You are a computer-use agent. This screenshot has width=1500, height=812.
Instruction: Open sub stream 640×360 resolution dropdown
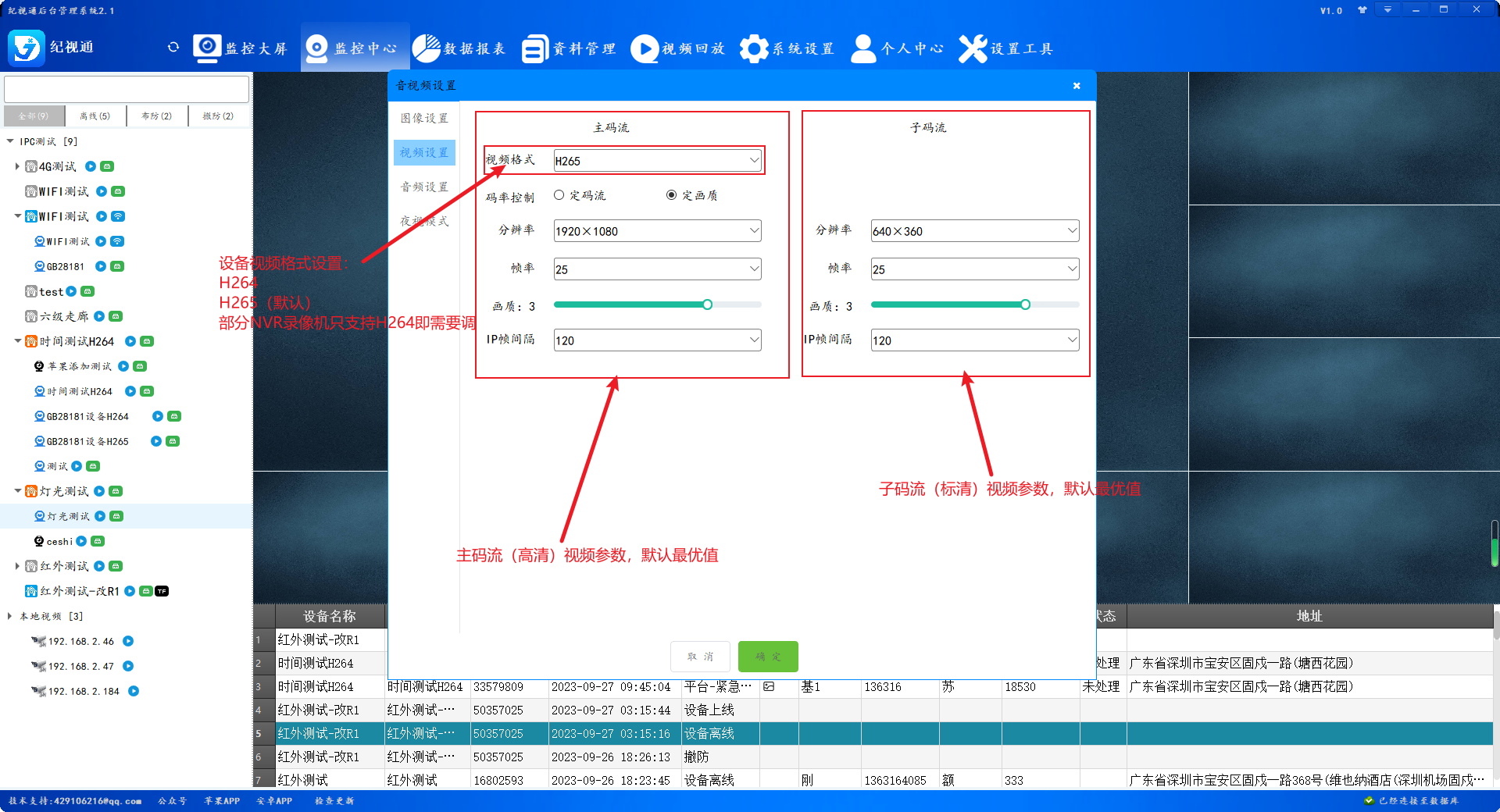(x=974, y=231)
